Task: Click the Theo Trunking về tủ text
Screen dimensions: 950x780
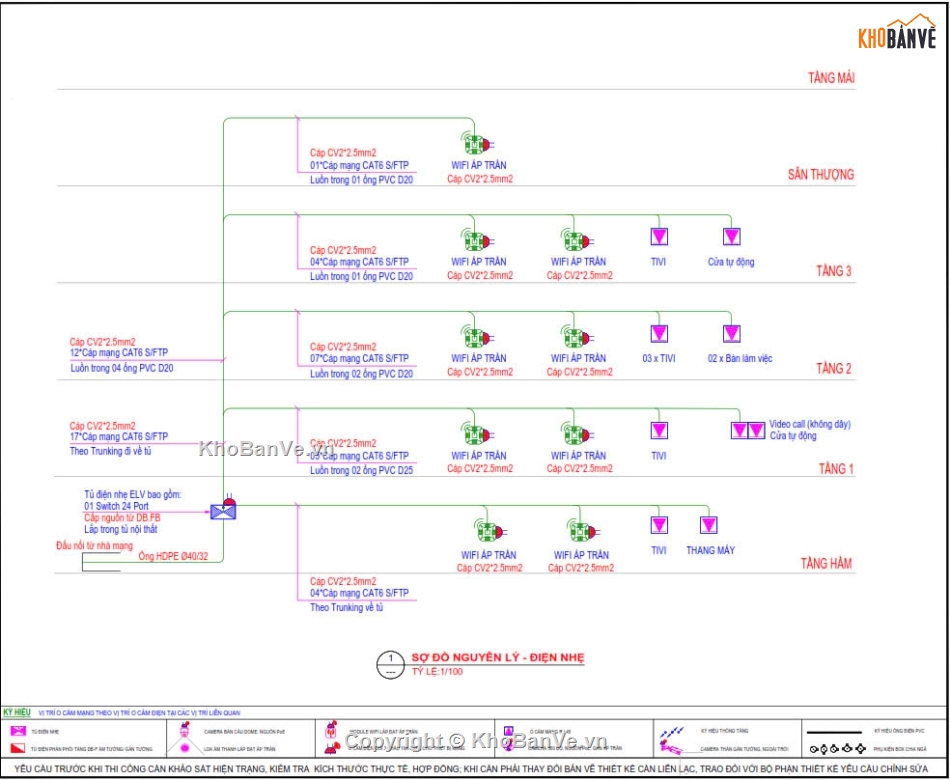Action: pyautogui.click(x=347, y=607)
